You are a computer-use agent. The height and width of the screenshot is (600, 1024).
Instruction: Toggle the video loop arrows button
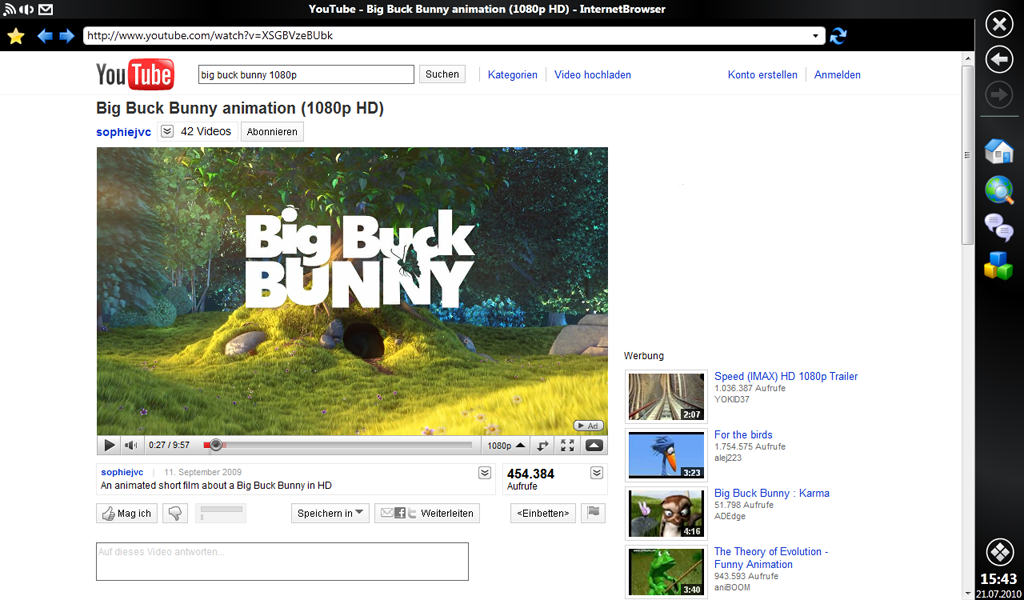(542, 446)
